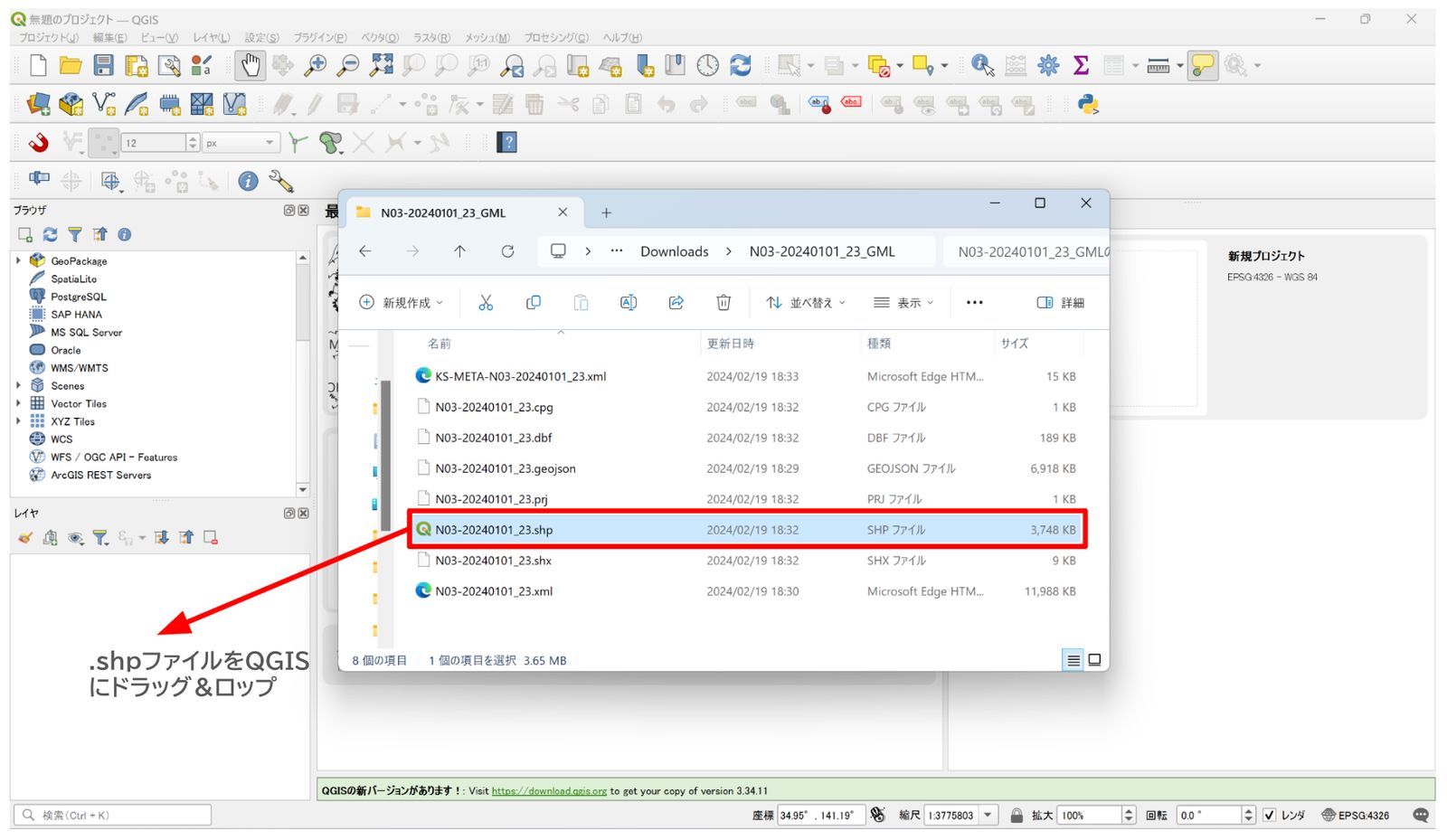Activate the Zoom Out tool
The height and width of the screenshot is (840, 1447).
[347, 65]
